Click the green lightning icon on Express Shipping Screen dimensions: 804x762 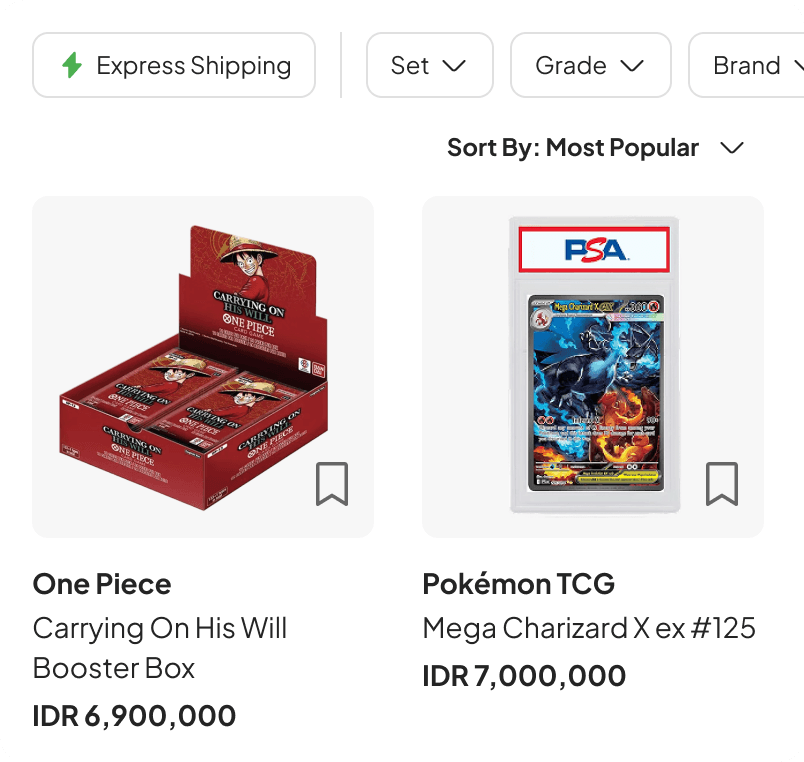(x=70, y=65)
